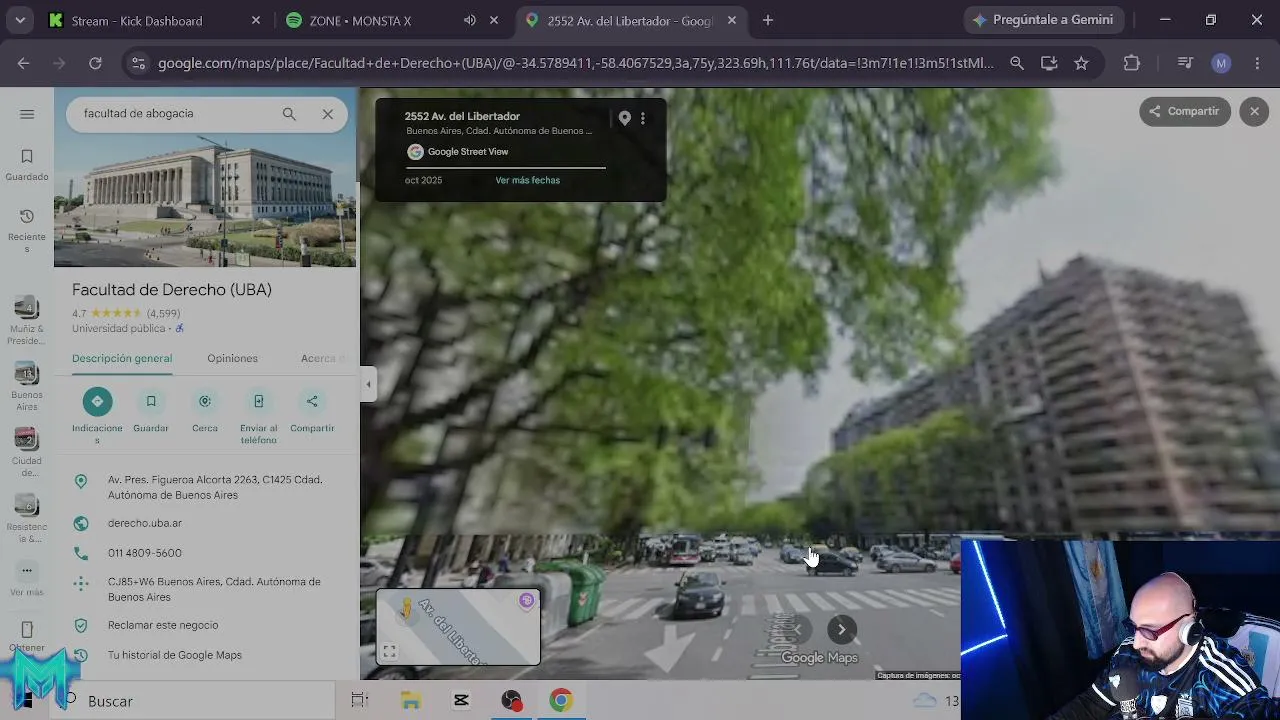Open File Explorer from the taskbar
Screen dimensions: 1280x720
[x=410, y=700]
